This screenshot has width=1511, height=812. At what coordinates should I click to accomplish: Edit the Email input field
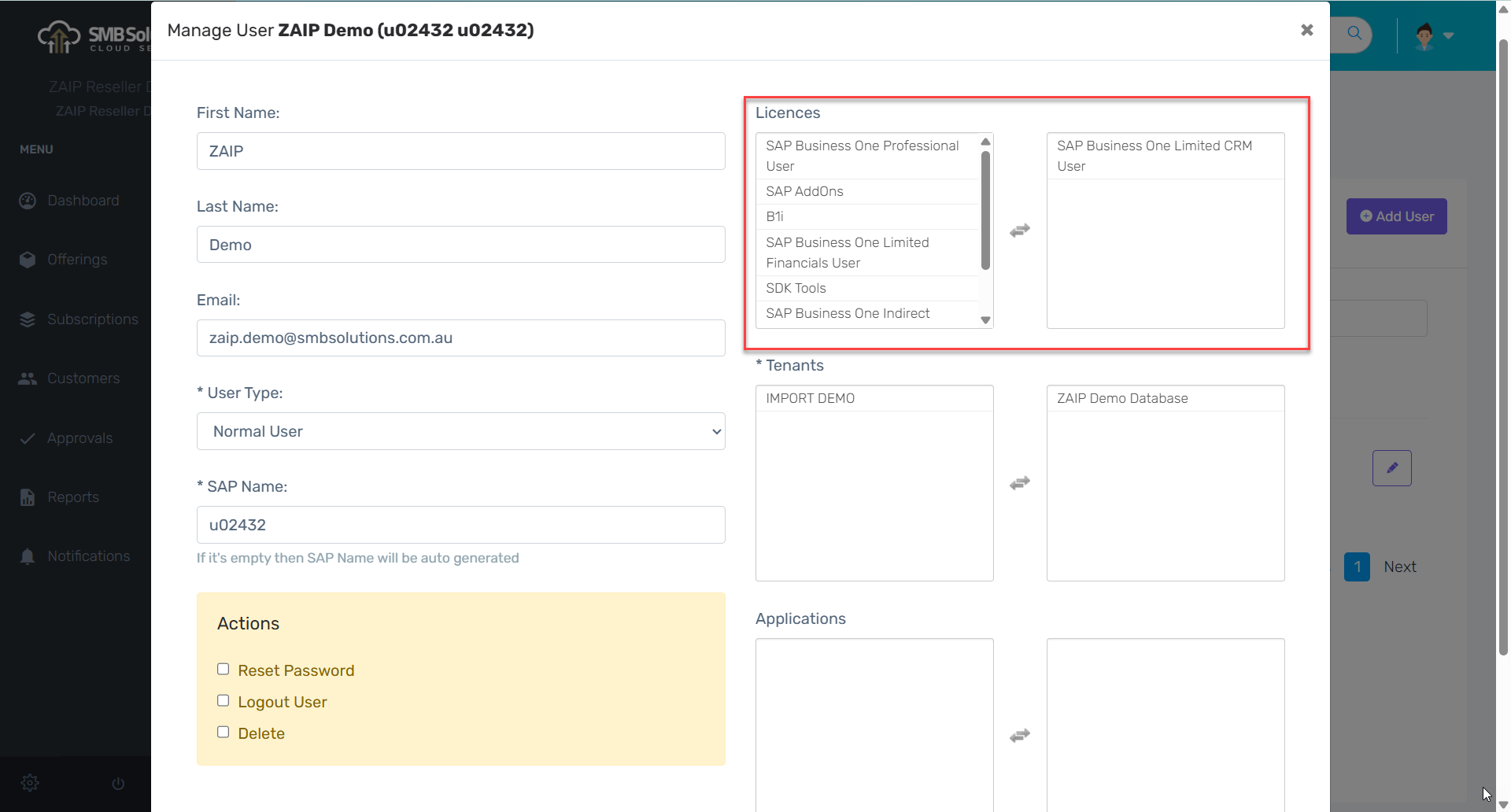[461, 338]
